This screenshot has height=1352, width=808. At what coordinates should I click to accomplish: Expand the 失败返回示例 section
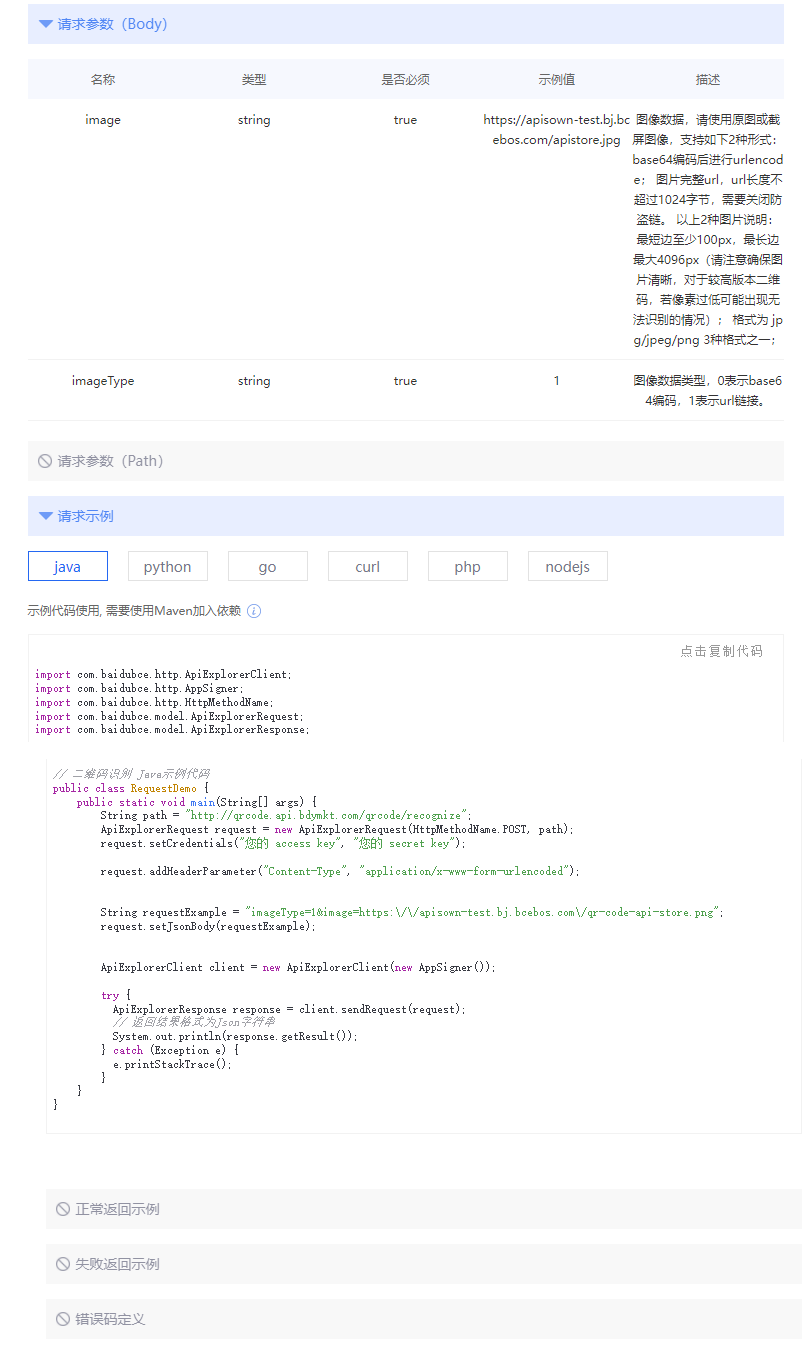click(423, 1264)
